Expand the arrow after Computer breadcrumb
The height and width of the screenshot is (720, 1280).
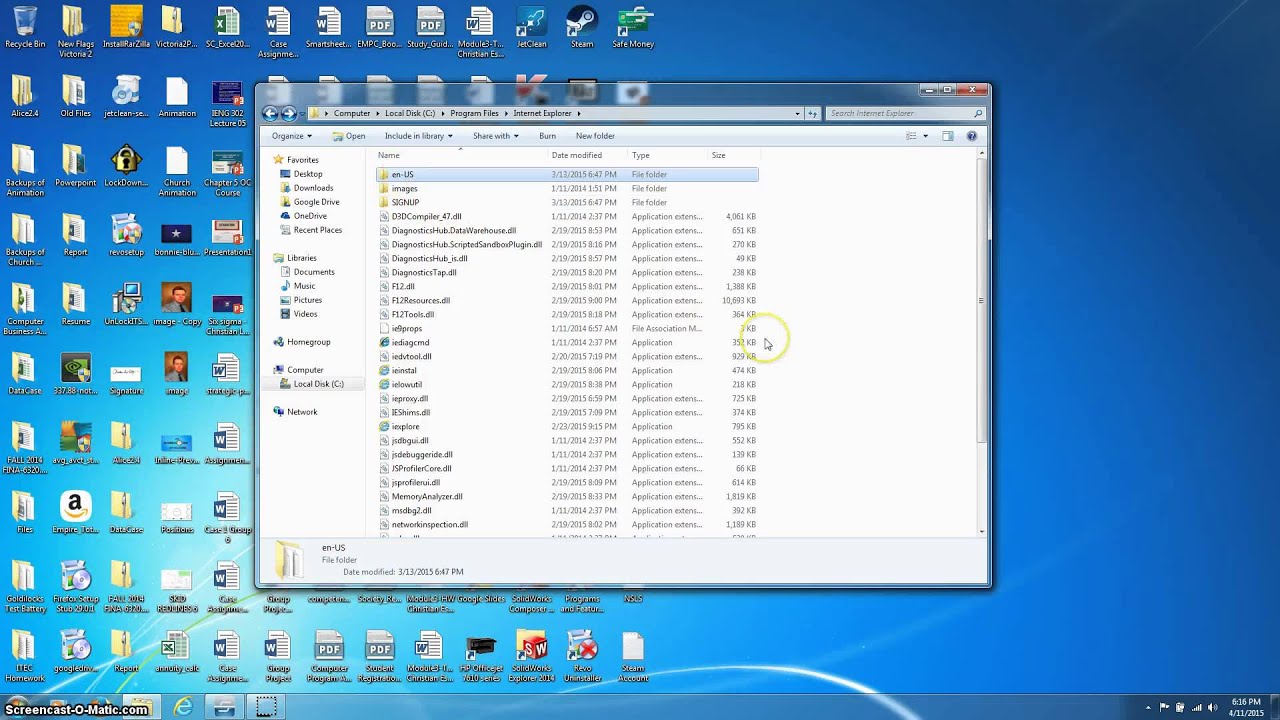378,114
